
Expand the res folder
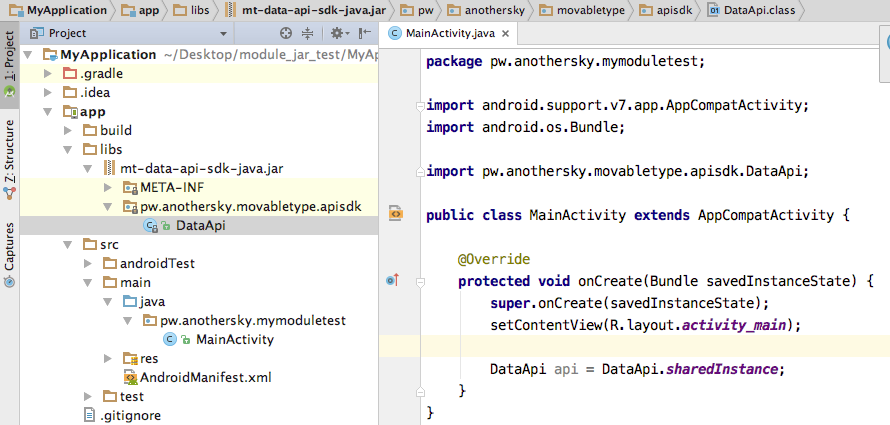point(107,359)
